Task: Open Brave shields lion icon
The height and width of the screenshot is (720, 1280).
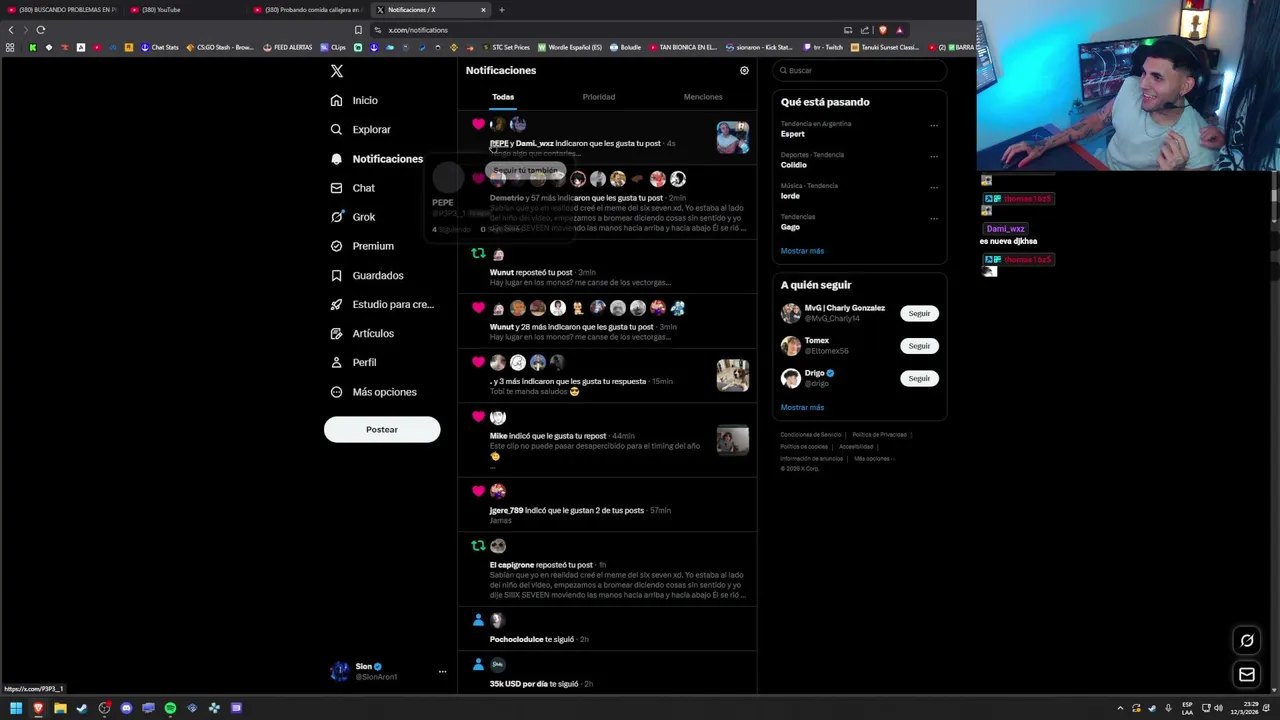Action: coord(883,30)
